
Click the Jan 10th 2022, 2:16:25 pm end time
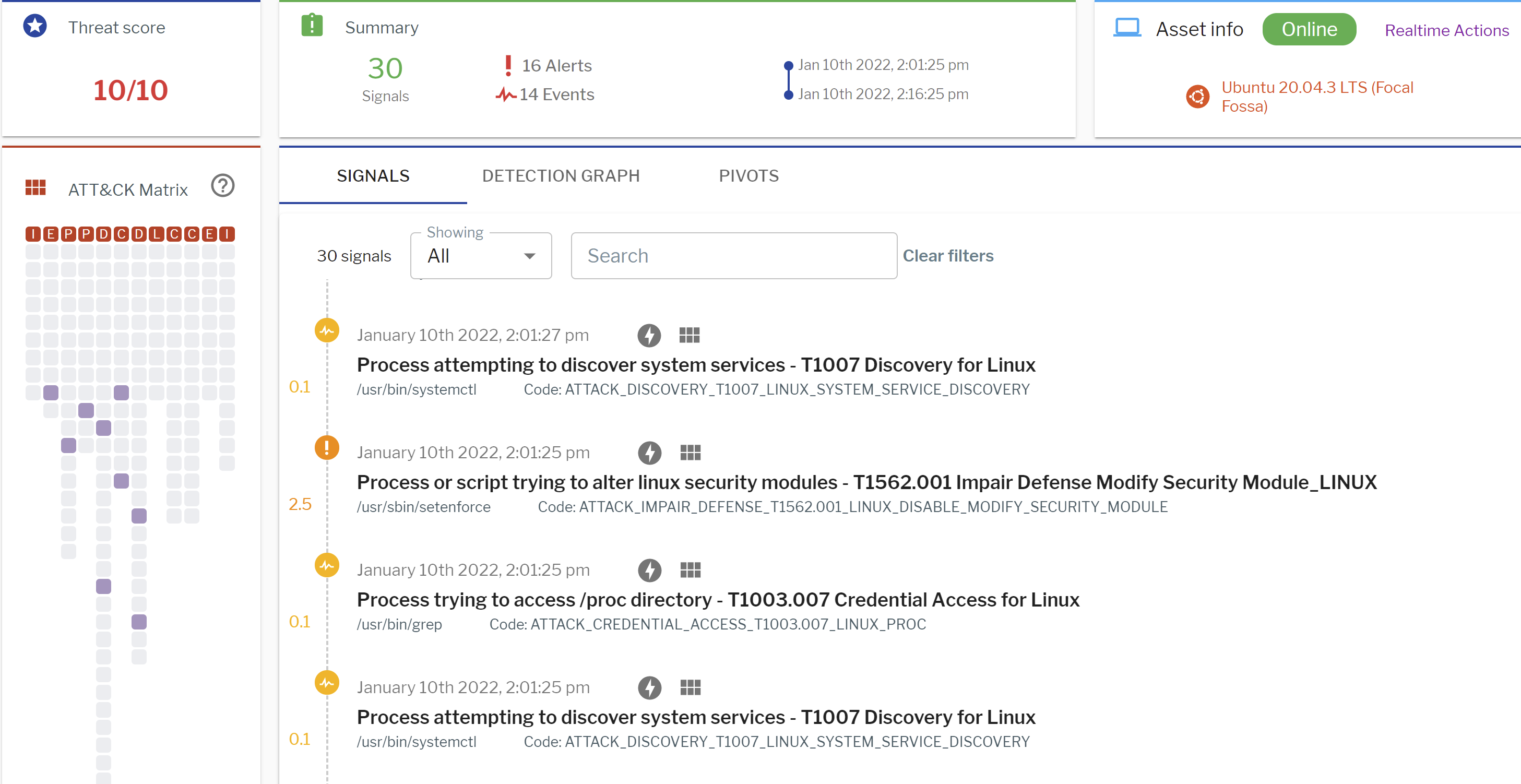click(x=883, y=94)
